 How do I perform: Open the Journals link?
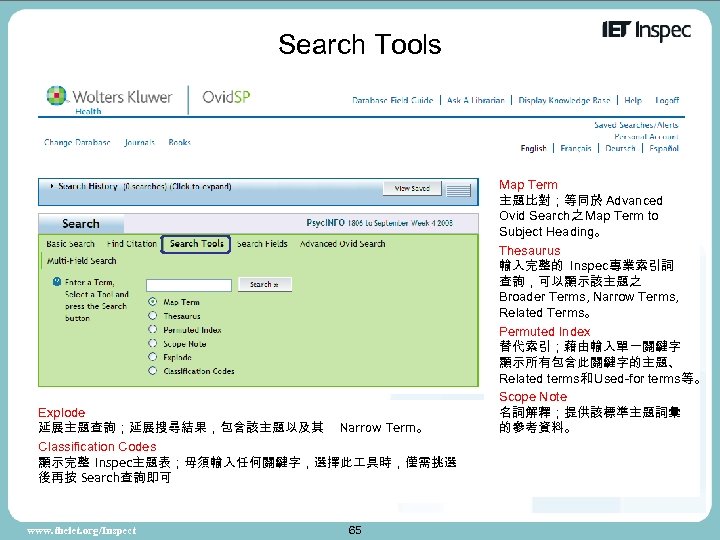[x=139, y=142]
